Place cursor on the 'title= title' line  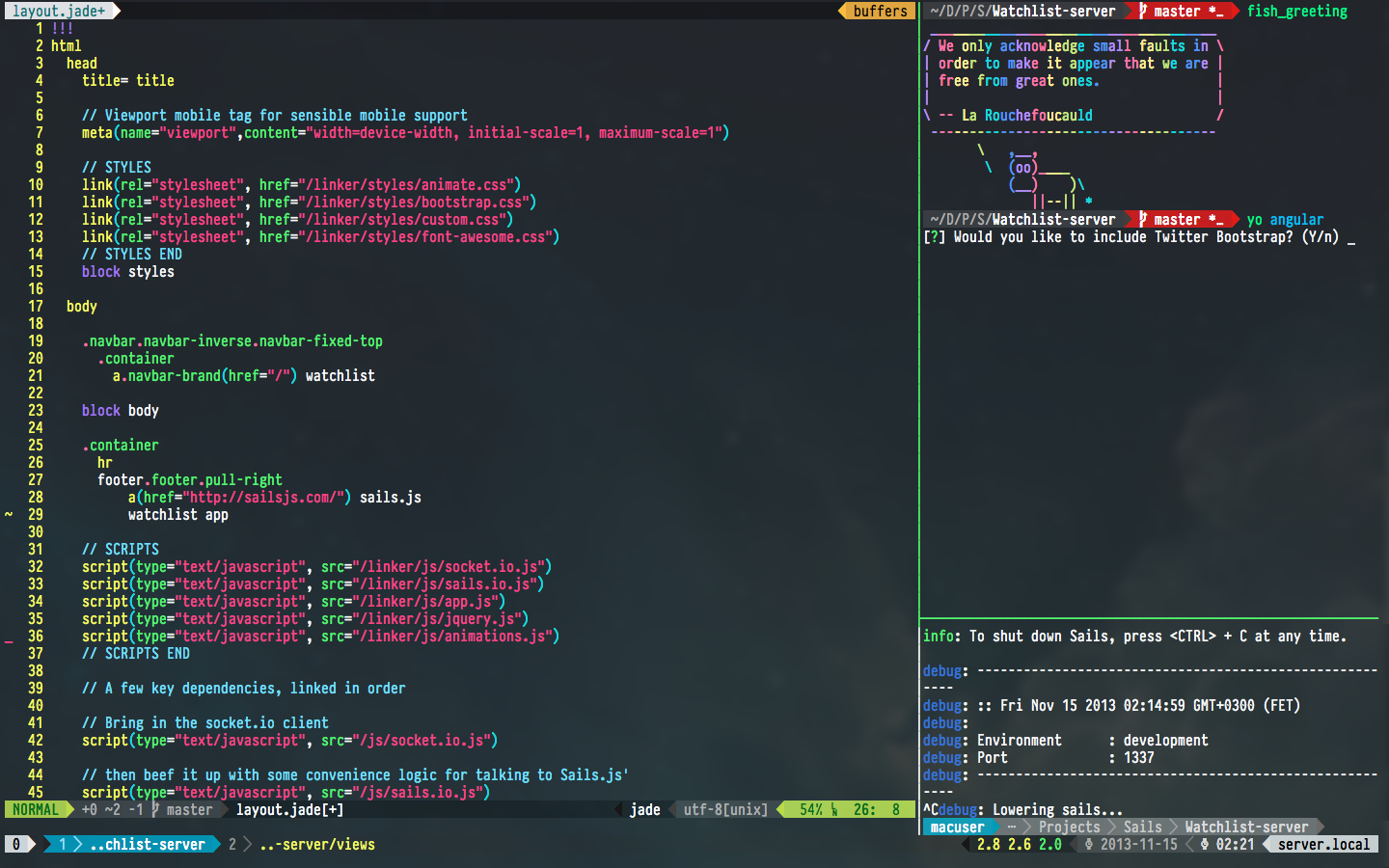[127, 80]
